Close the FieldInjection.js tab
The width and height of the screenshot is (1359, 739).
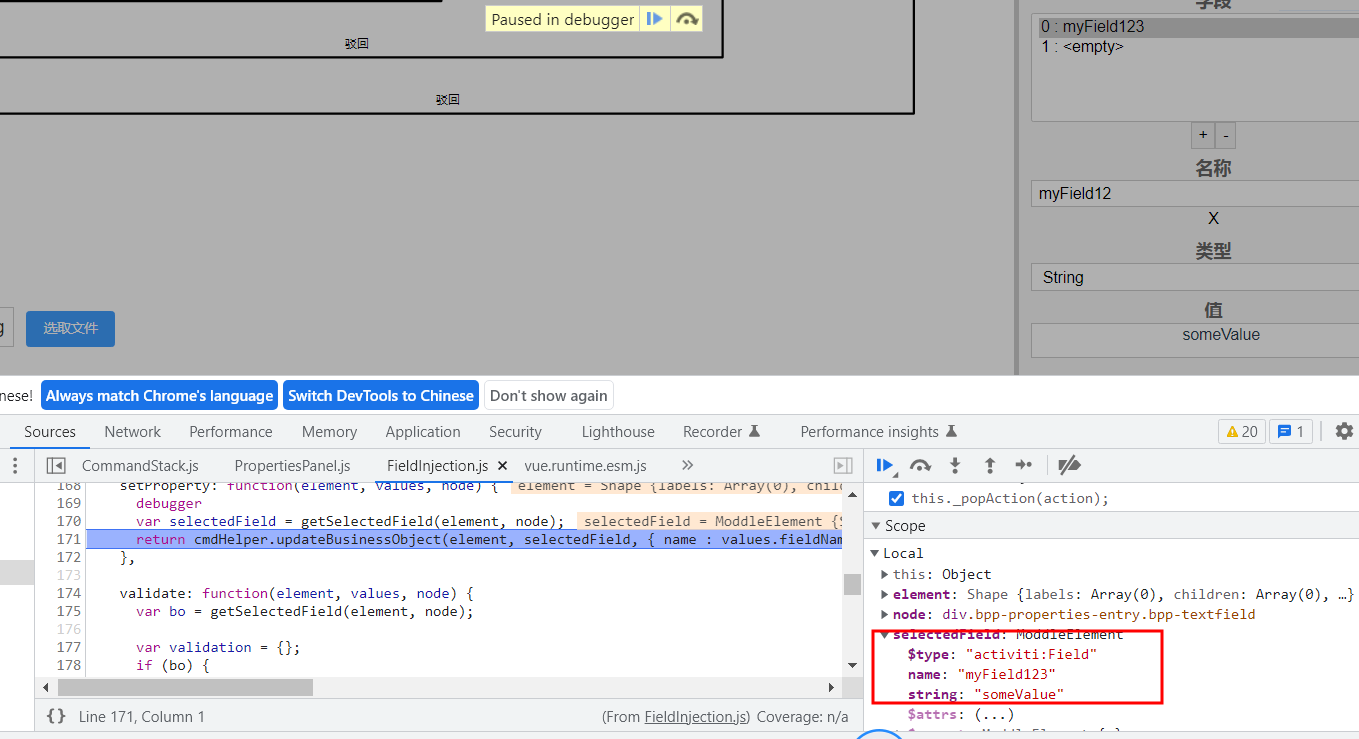point(502,466)
